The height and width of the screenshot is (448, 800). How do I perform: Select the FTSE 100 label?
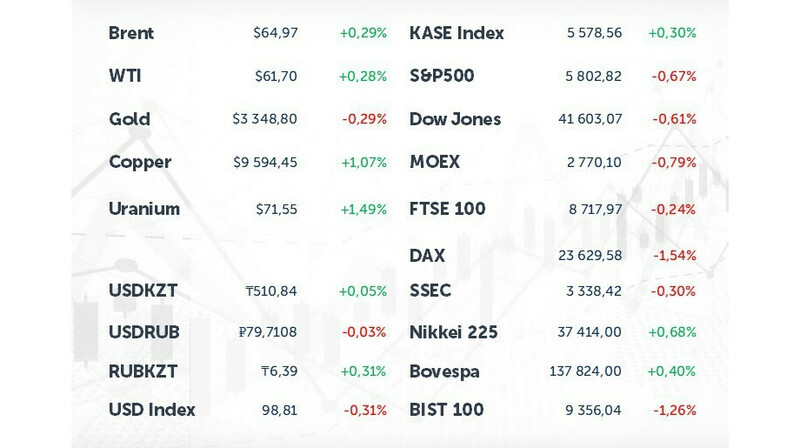[x=447, y=209]
